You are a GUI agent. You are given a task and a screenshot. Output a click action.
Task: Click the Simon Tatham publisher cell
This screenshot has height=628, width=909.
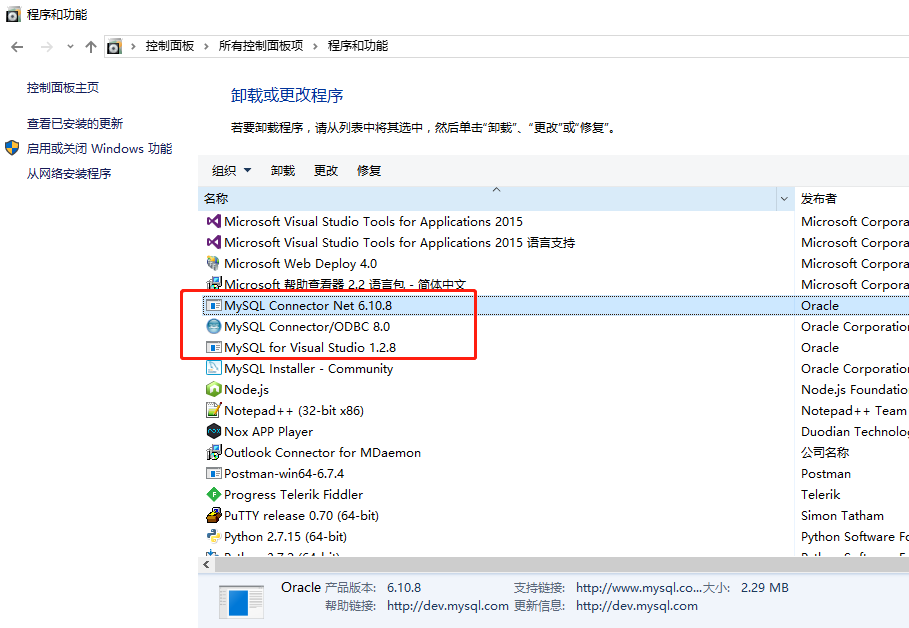[842, 516]
